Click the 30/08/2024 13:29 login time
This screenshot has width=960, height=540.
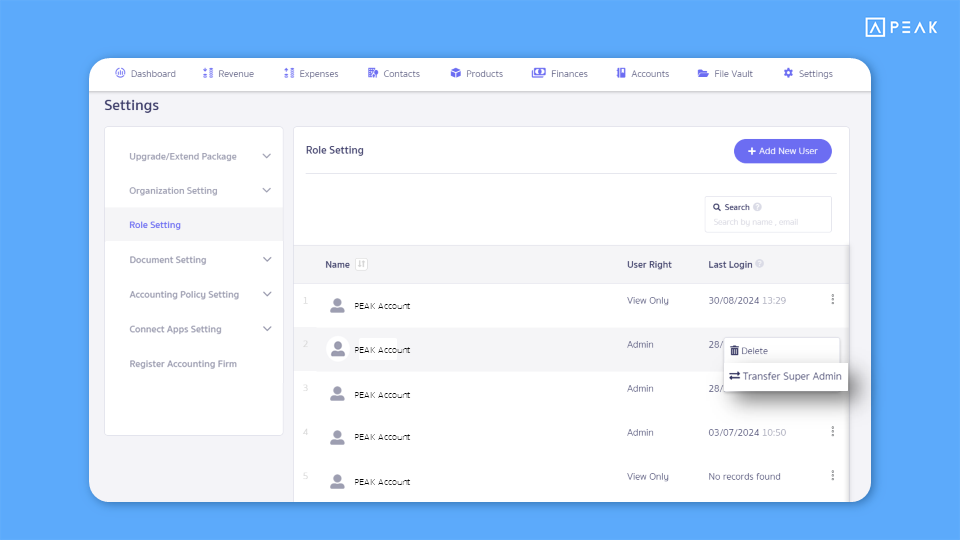click(747, 301)
